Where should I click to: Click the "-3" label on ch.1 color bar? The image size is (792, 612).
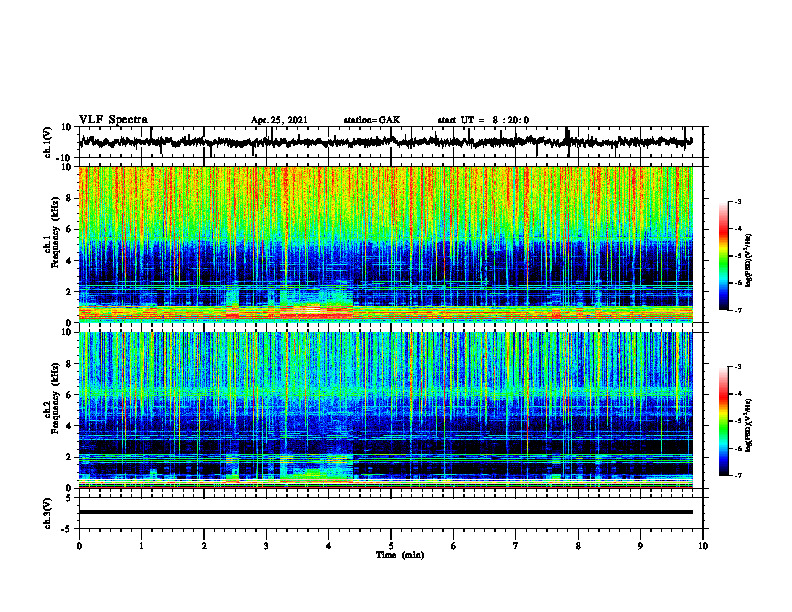pos(737,201)
